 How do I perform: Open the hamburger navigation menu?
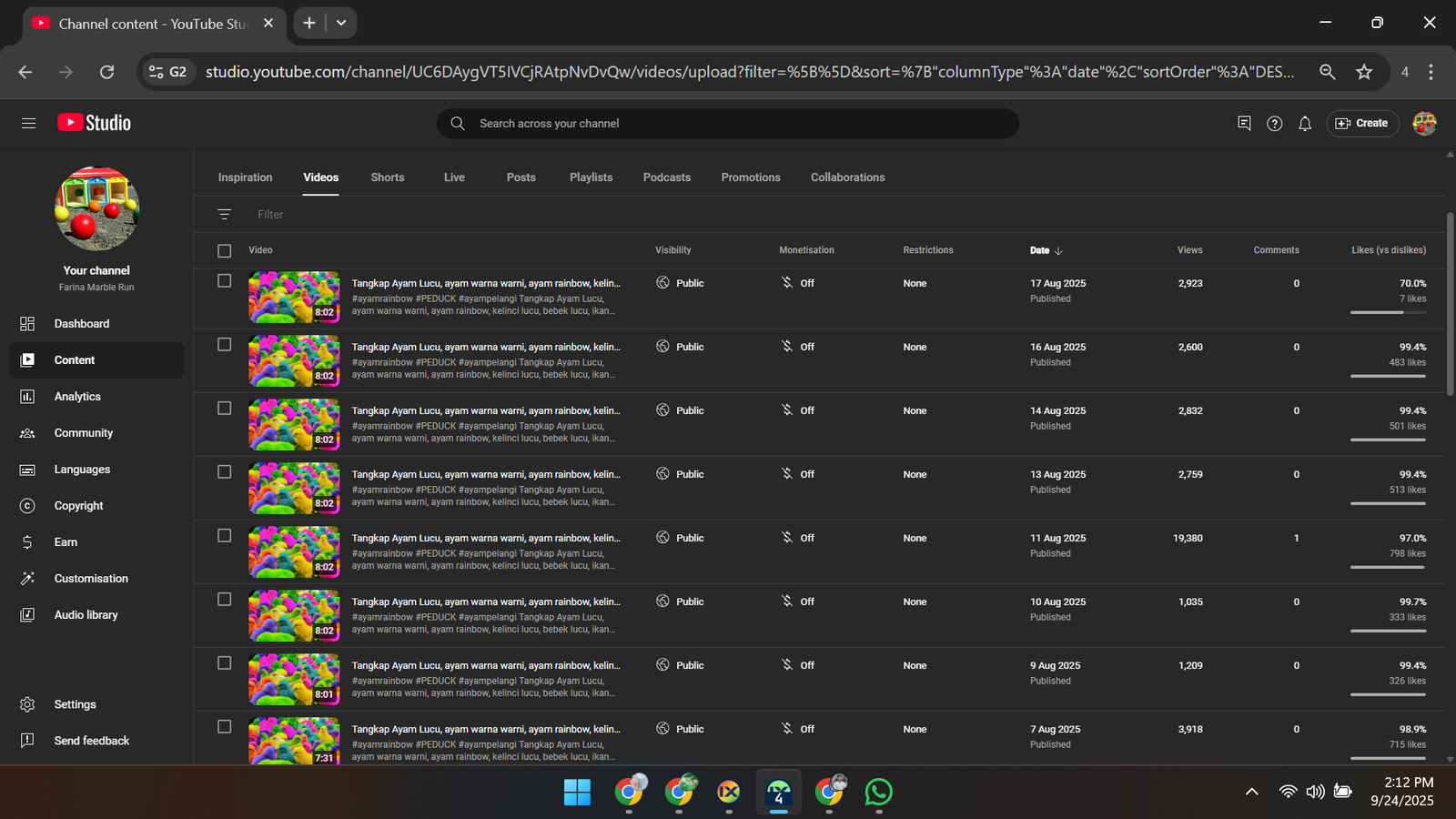pos(28,123)
